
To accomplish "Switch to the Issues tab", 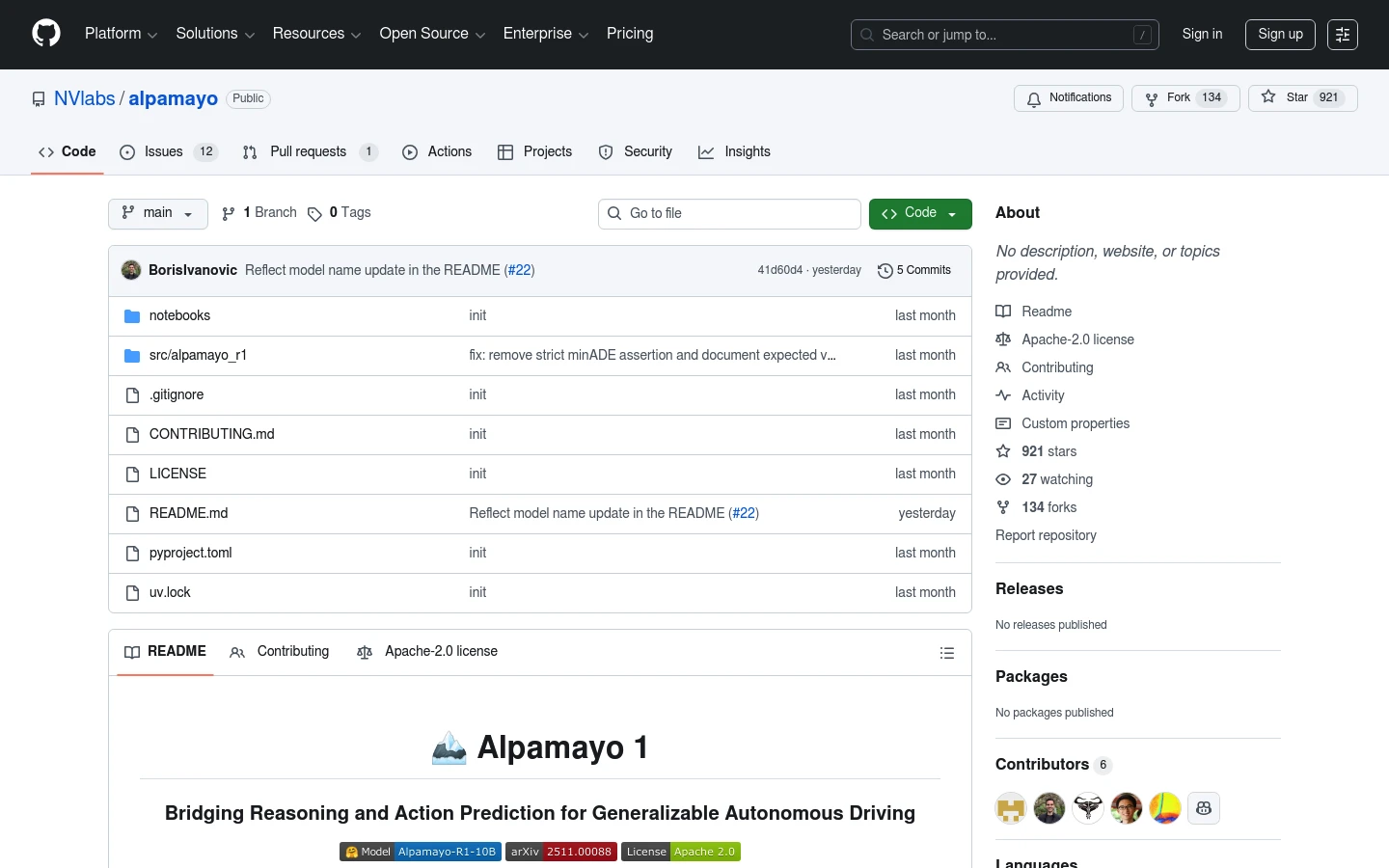I will pyautogui.click(x=163, y=151).
